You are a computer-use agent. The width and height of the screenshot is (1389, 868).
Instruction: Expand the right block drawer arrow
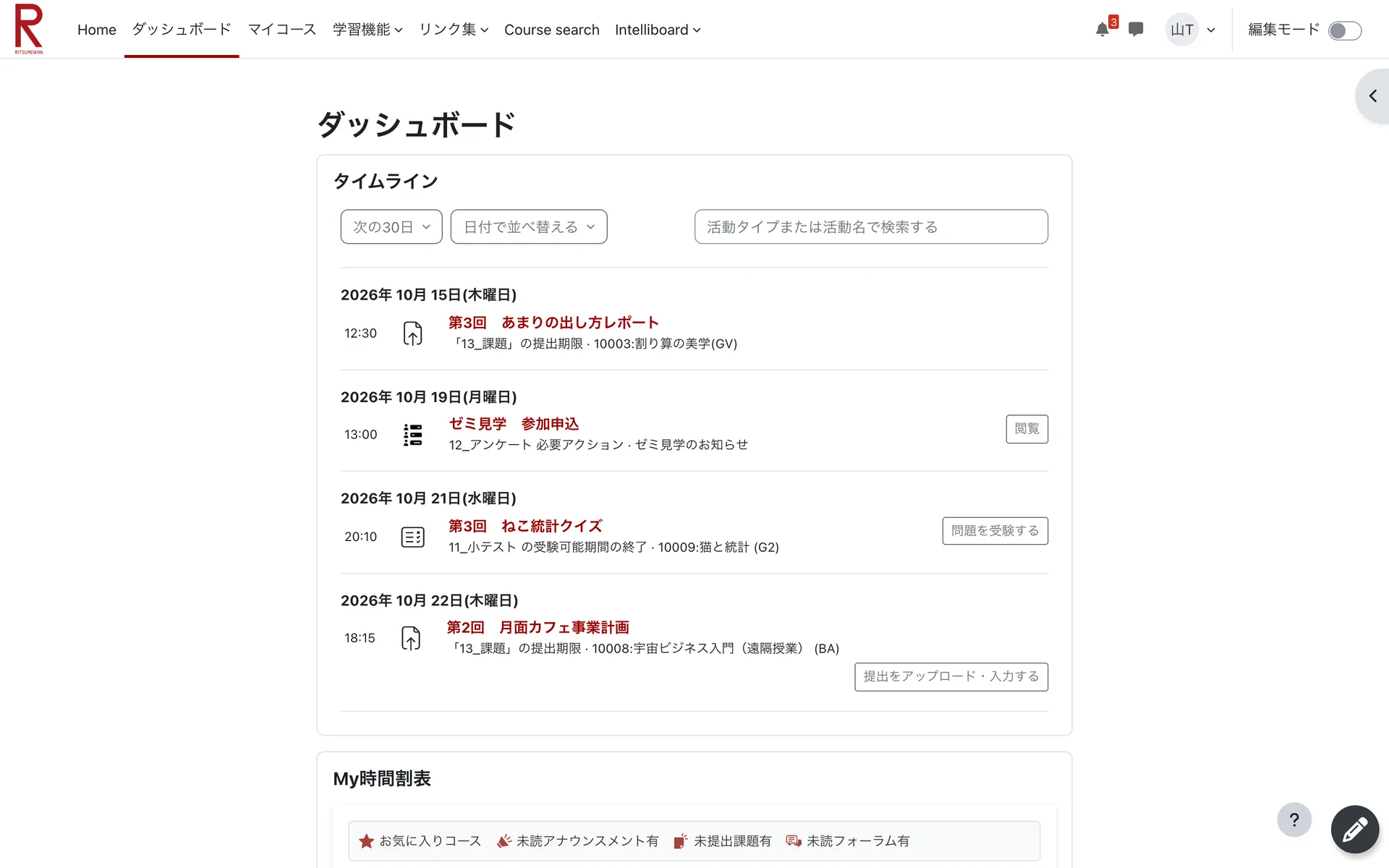pos(1372,96)
